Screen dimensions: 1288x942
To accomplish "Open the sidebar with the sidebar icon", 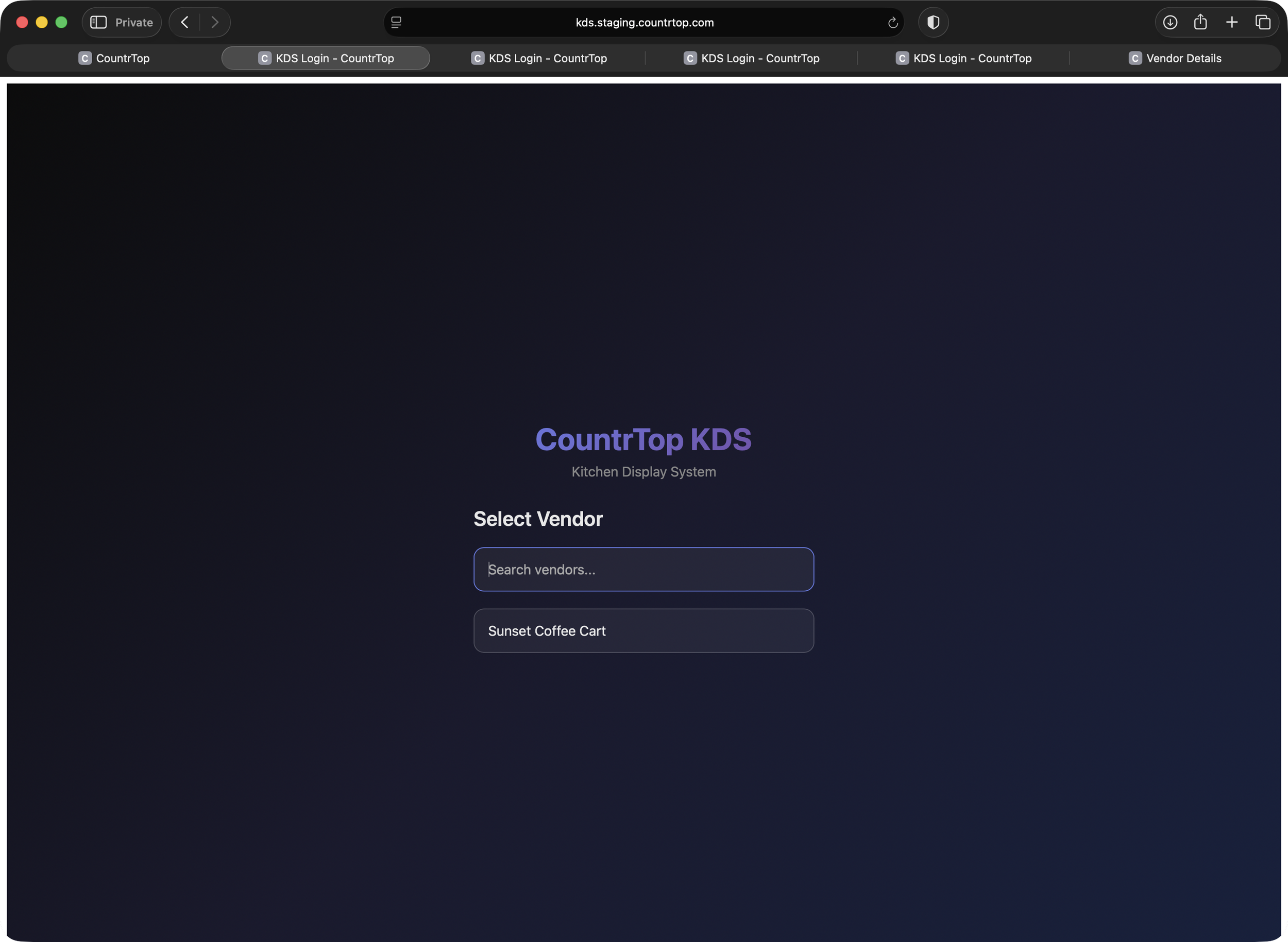I will 98,22.
